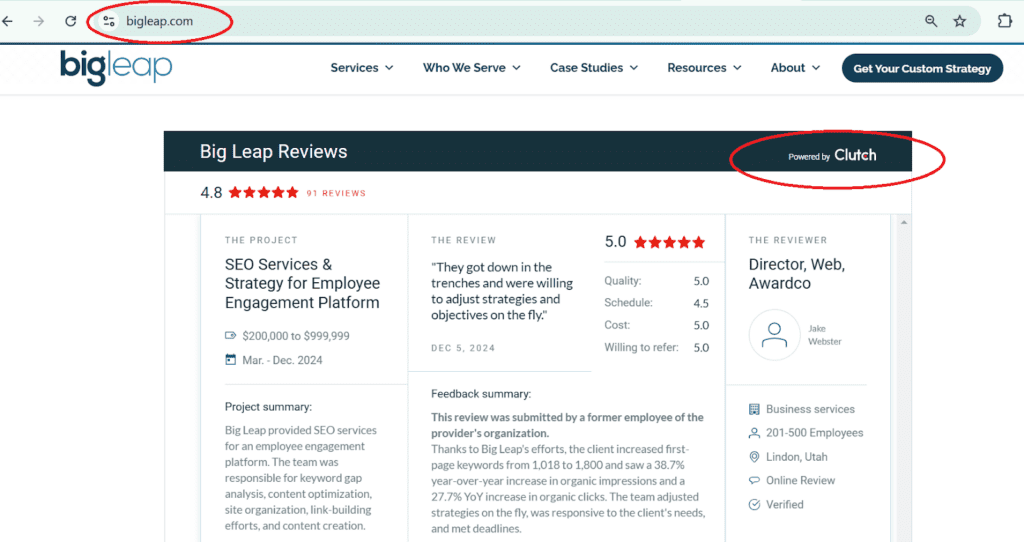The image size is (1024, 542).
Task: Click the building icon beside Business services
Action: point(754,409)
